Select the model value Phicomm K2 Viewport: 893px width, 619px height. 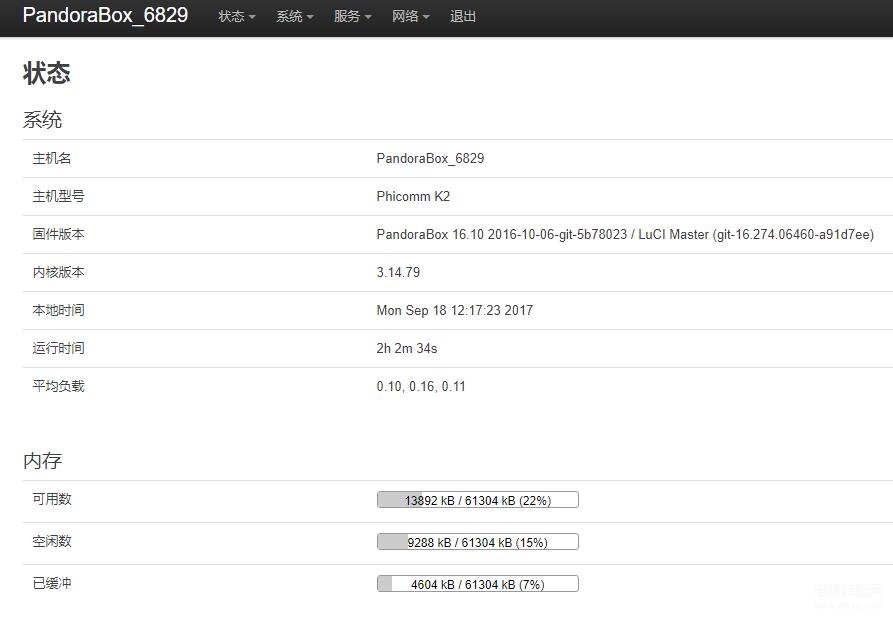(413, 196)
